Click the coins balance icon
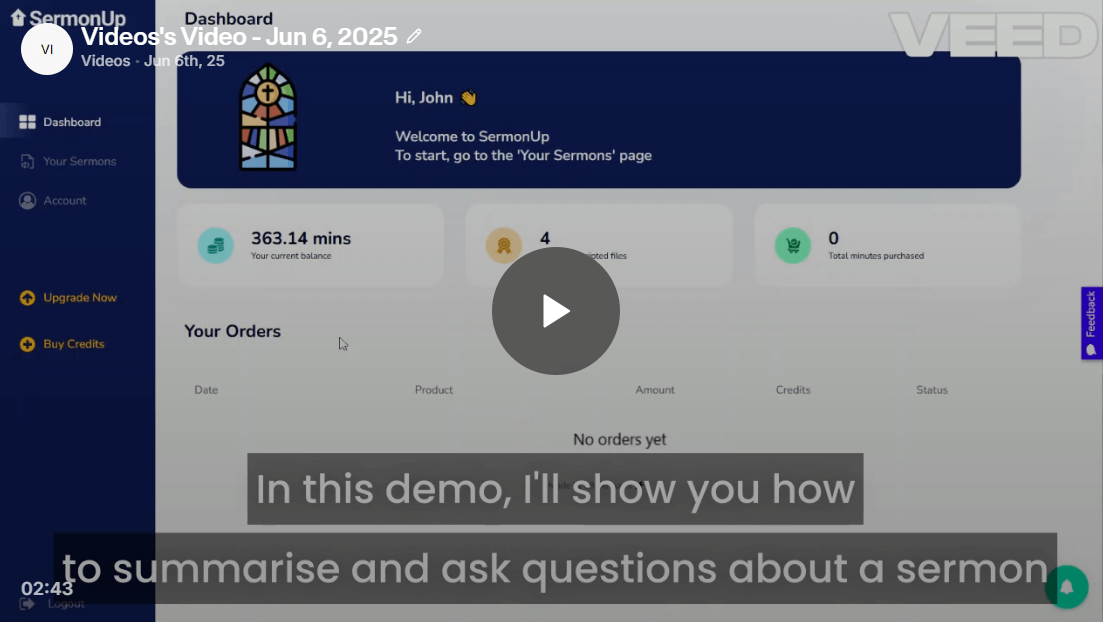Viewport: 1103px width, 622px height. (x=215, y=246)
